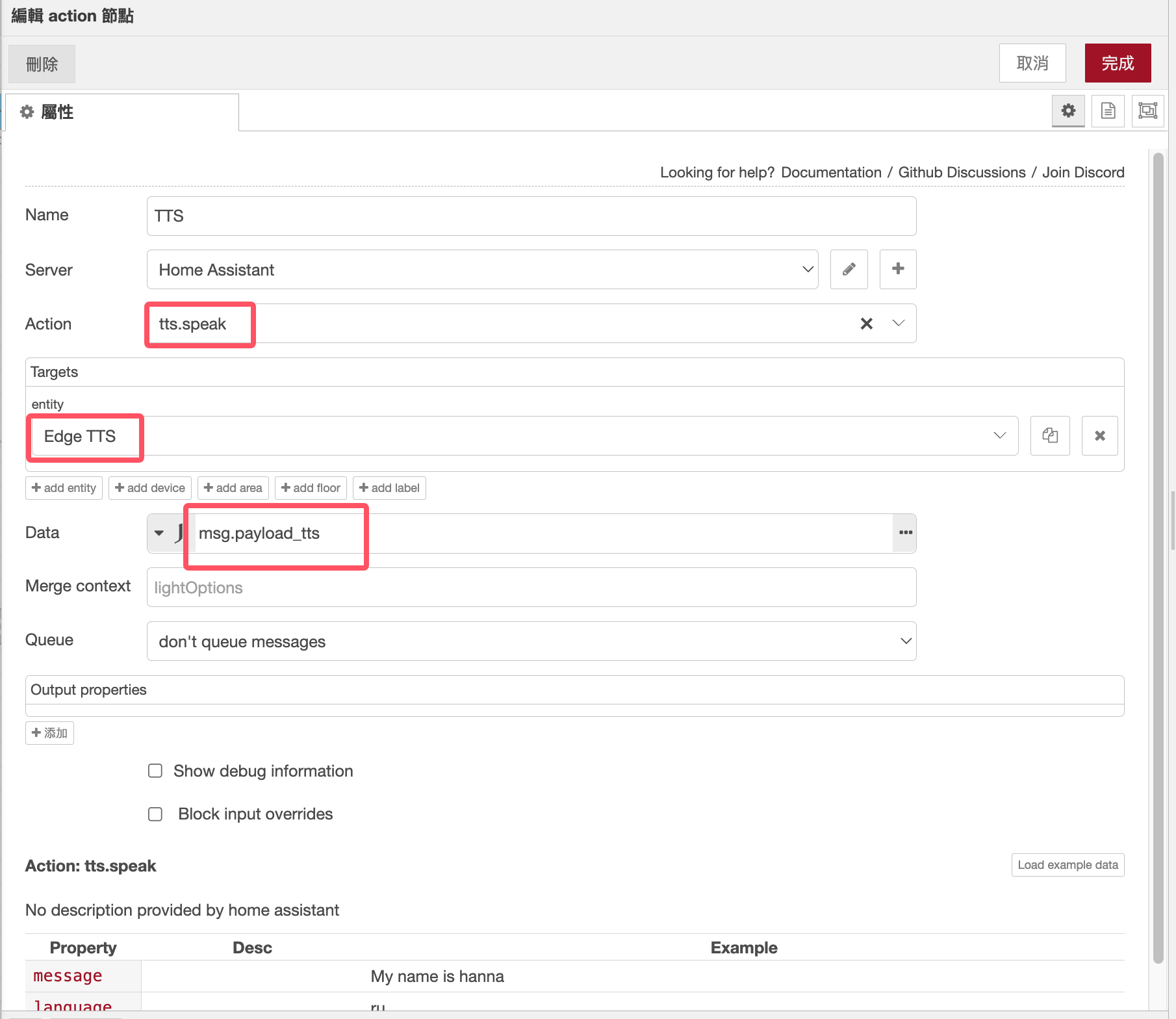
Task: Enable Show debug information checkbox
Action: point(155,771)
